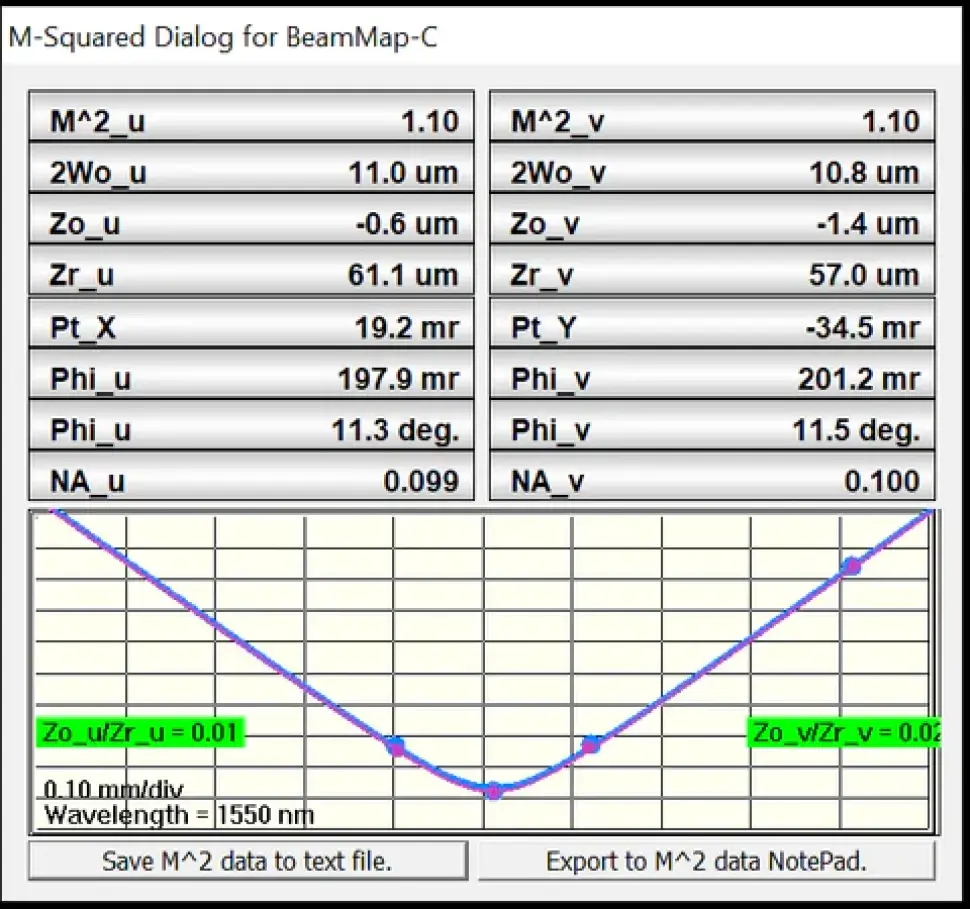The height and width of the screenshot is (909, 970).
Task: Click the NA_v numerical aperture field
Action: [x=710, y=480]
